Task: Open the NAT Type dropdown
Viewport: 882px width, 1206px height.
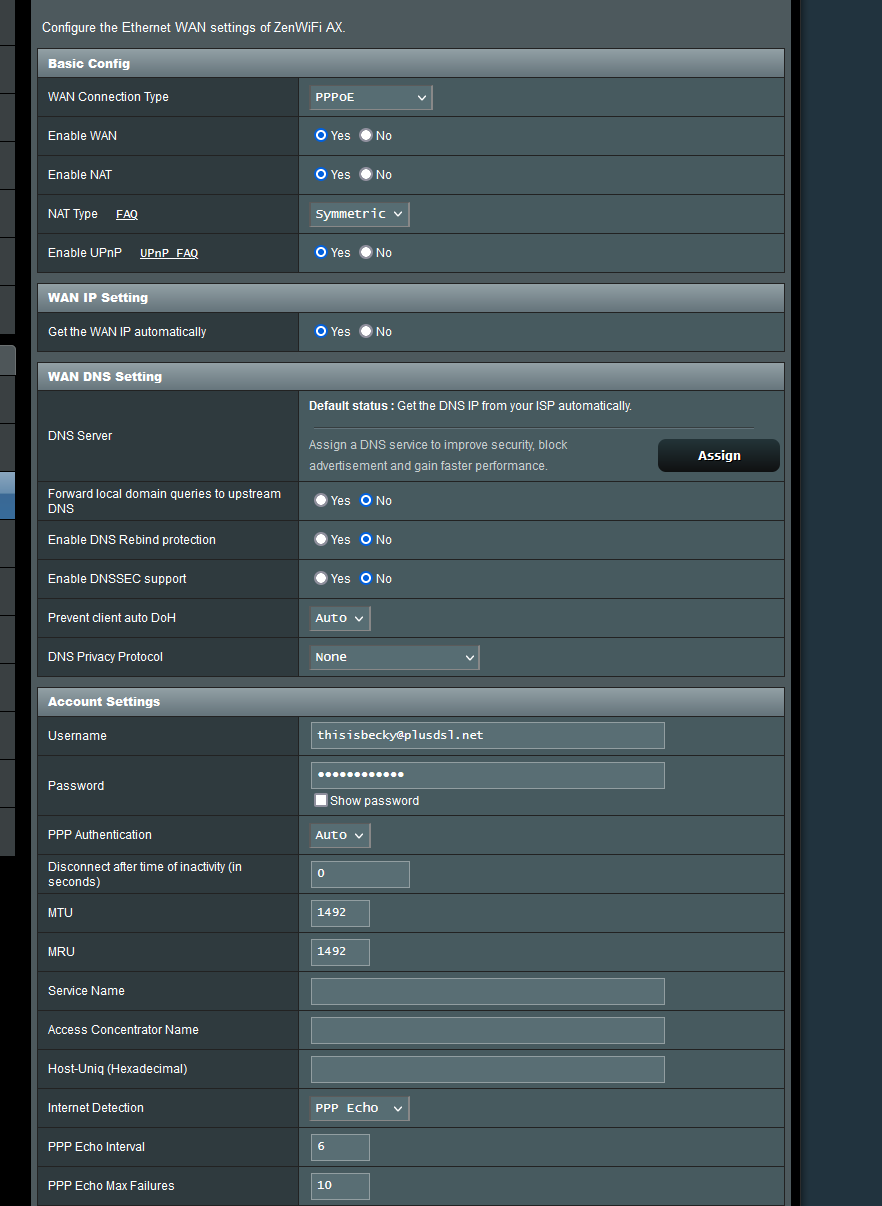Action: [357, 213]
